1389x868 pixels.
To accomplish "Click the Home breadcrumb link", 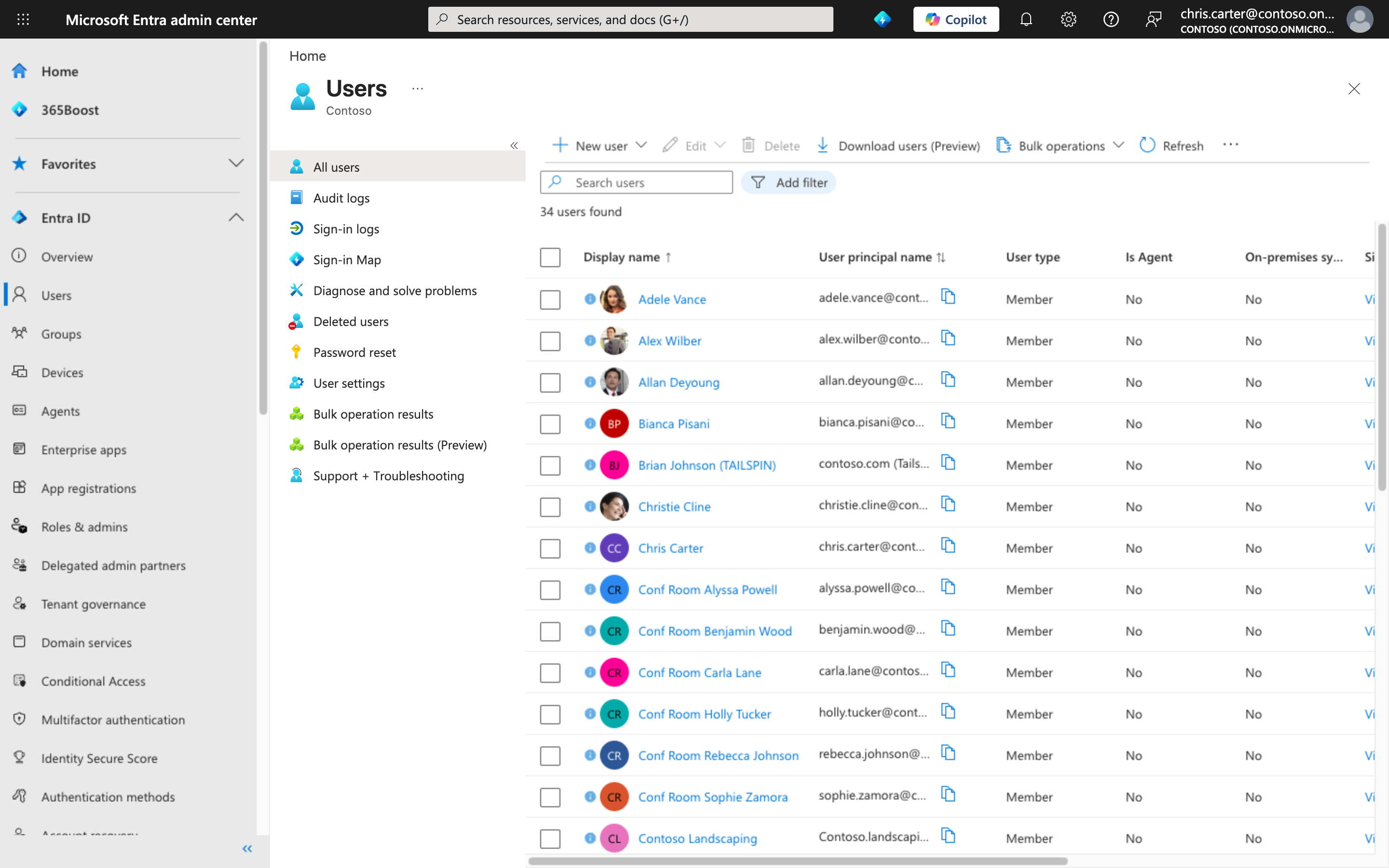I will click(x=308, y=55).
